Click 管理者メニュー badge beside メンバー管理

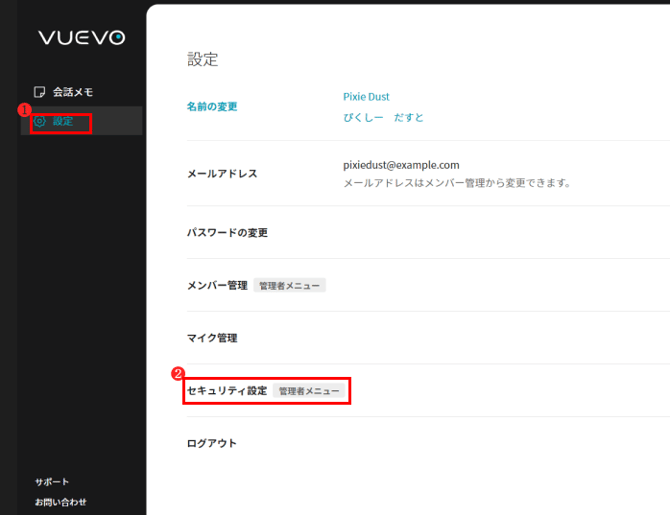point(290,286)
